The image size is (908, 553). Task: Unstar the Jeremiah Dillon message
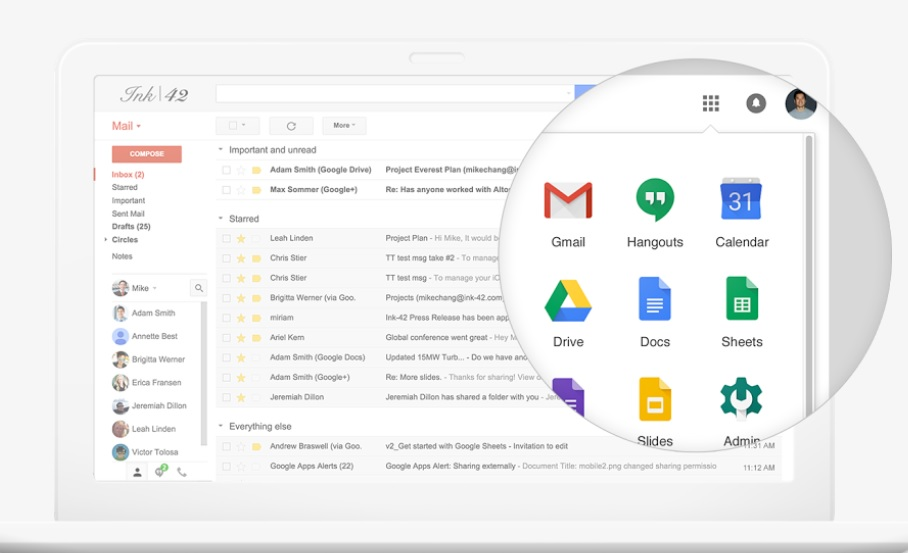(241, 397)
